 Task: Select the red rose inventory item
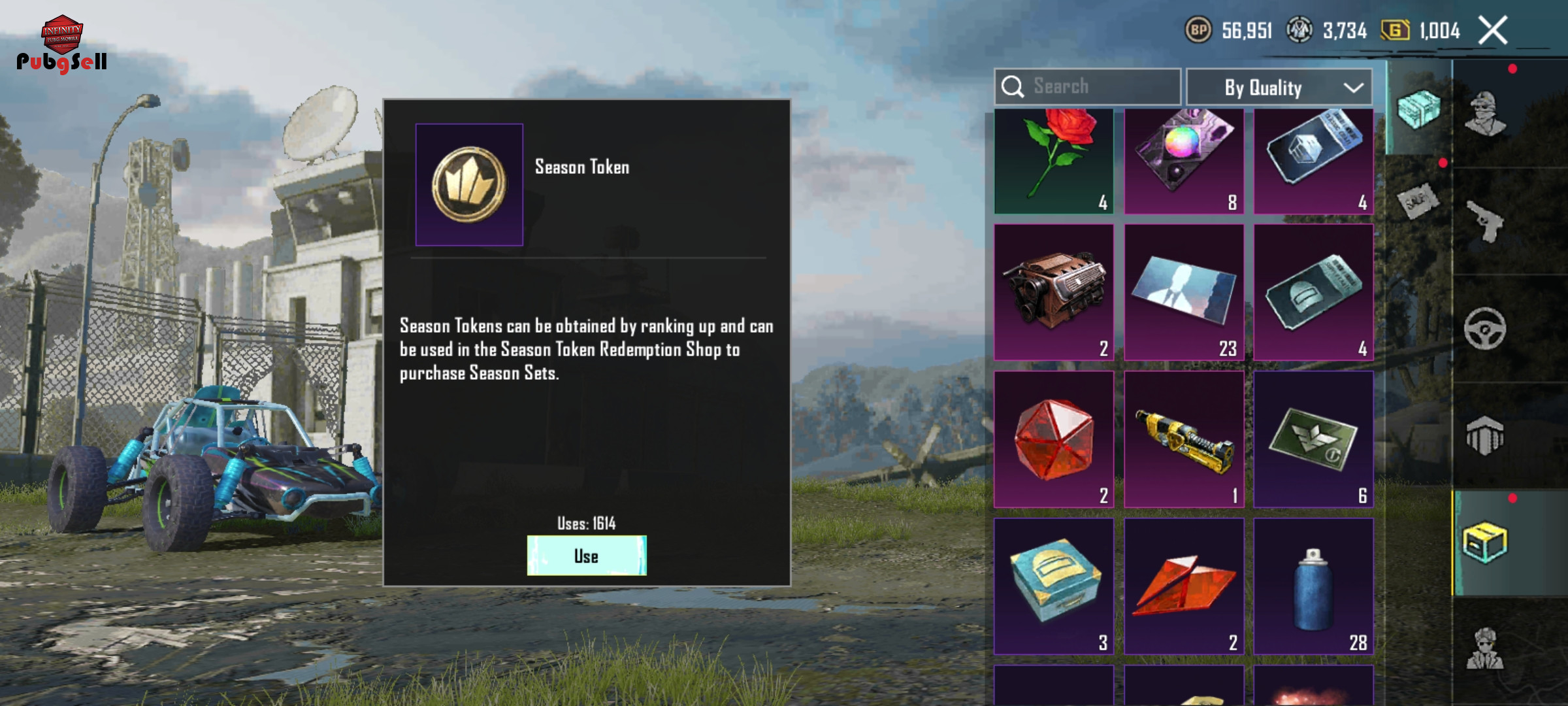[x=1054, y=161]
